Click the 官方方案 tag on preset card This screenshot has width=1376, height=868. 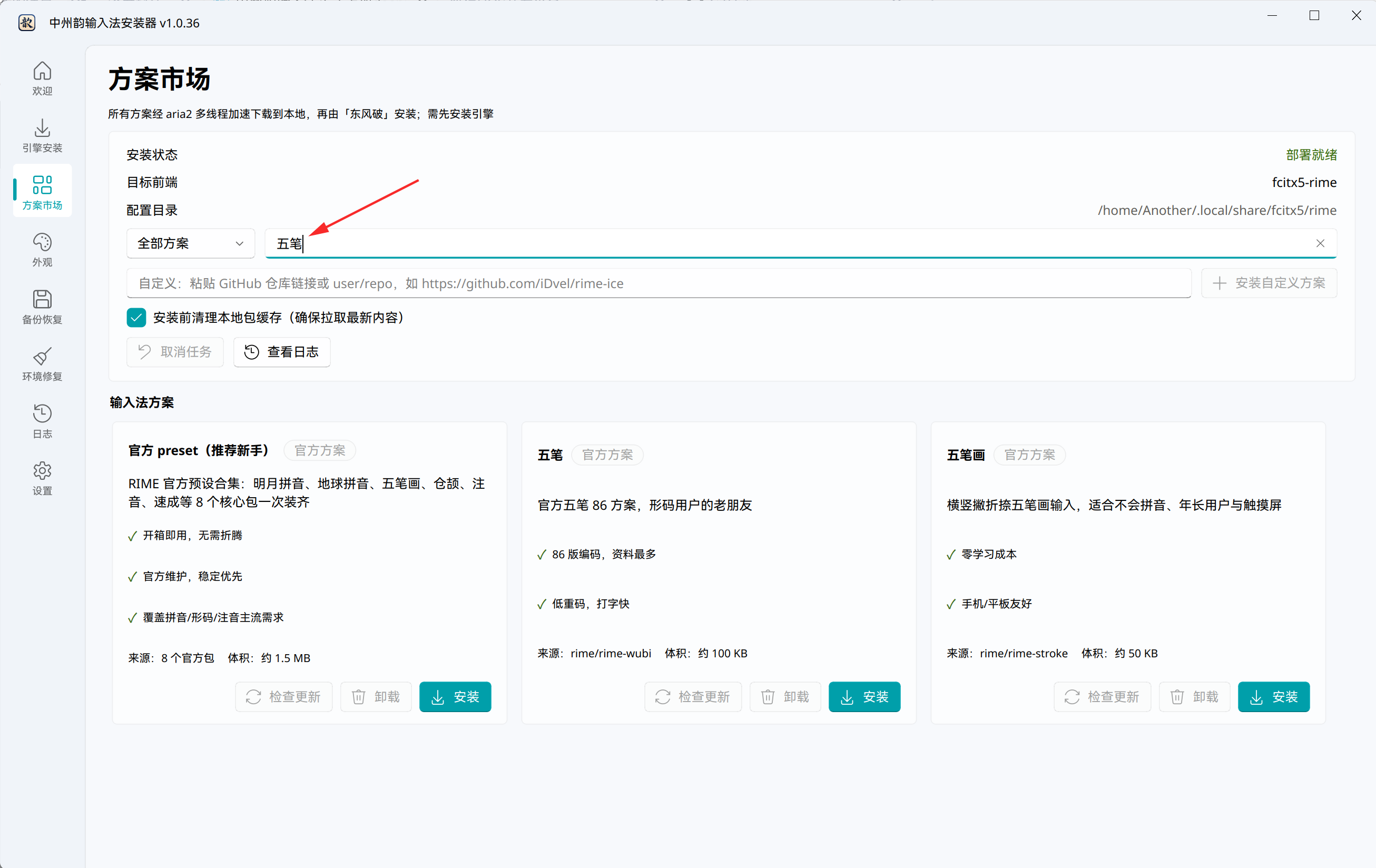320,451
